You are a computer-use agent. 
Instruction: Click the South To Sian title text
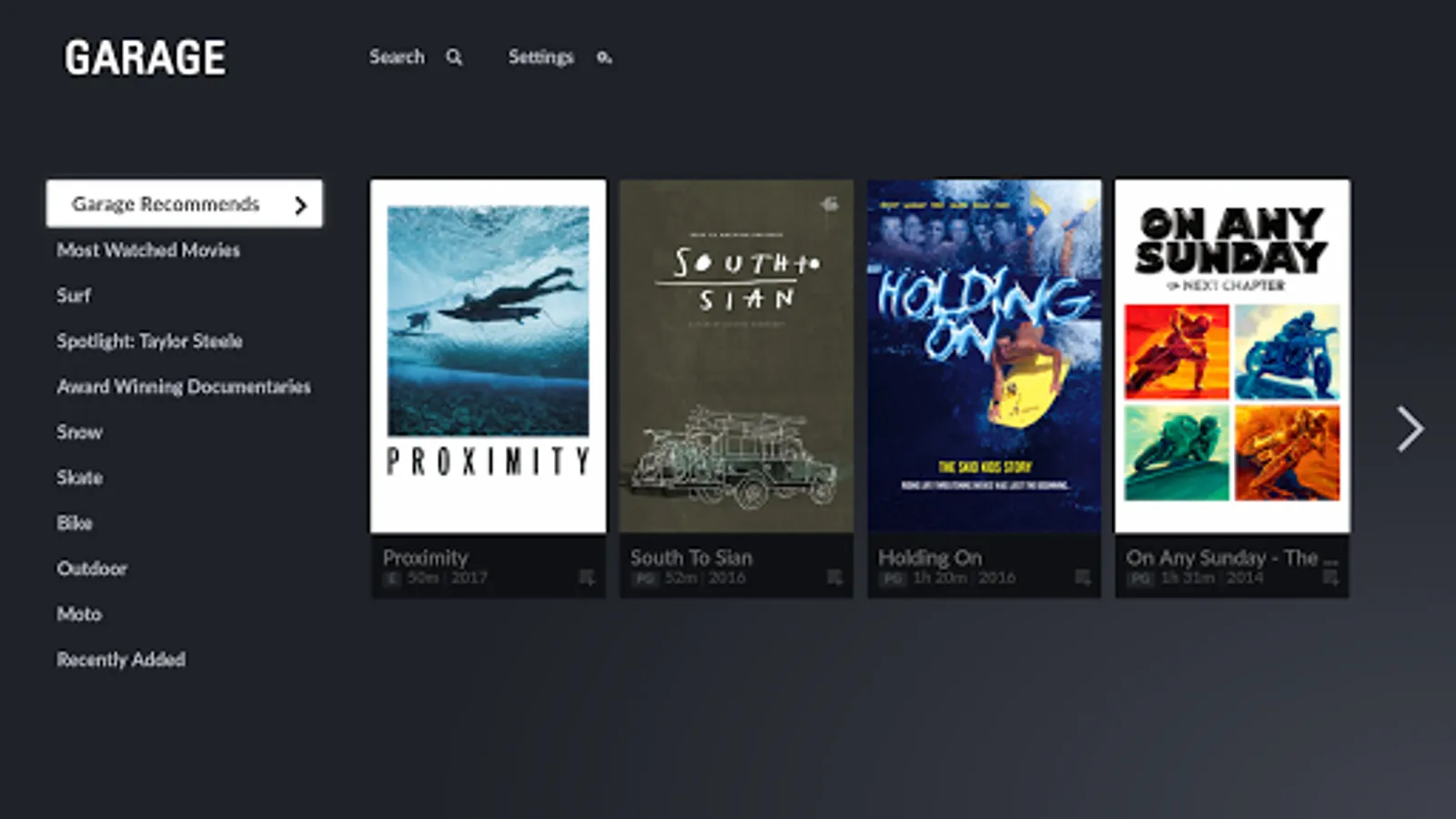point(692,557)
